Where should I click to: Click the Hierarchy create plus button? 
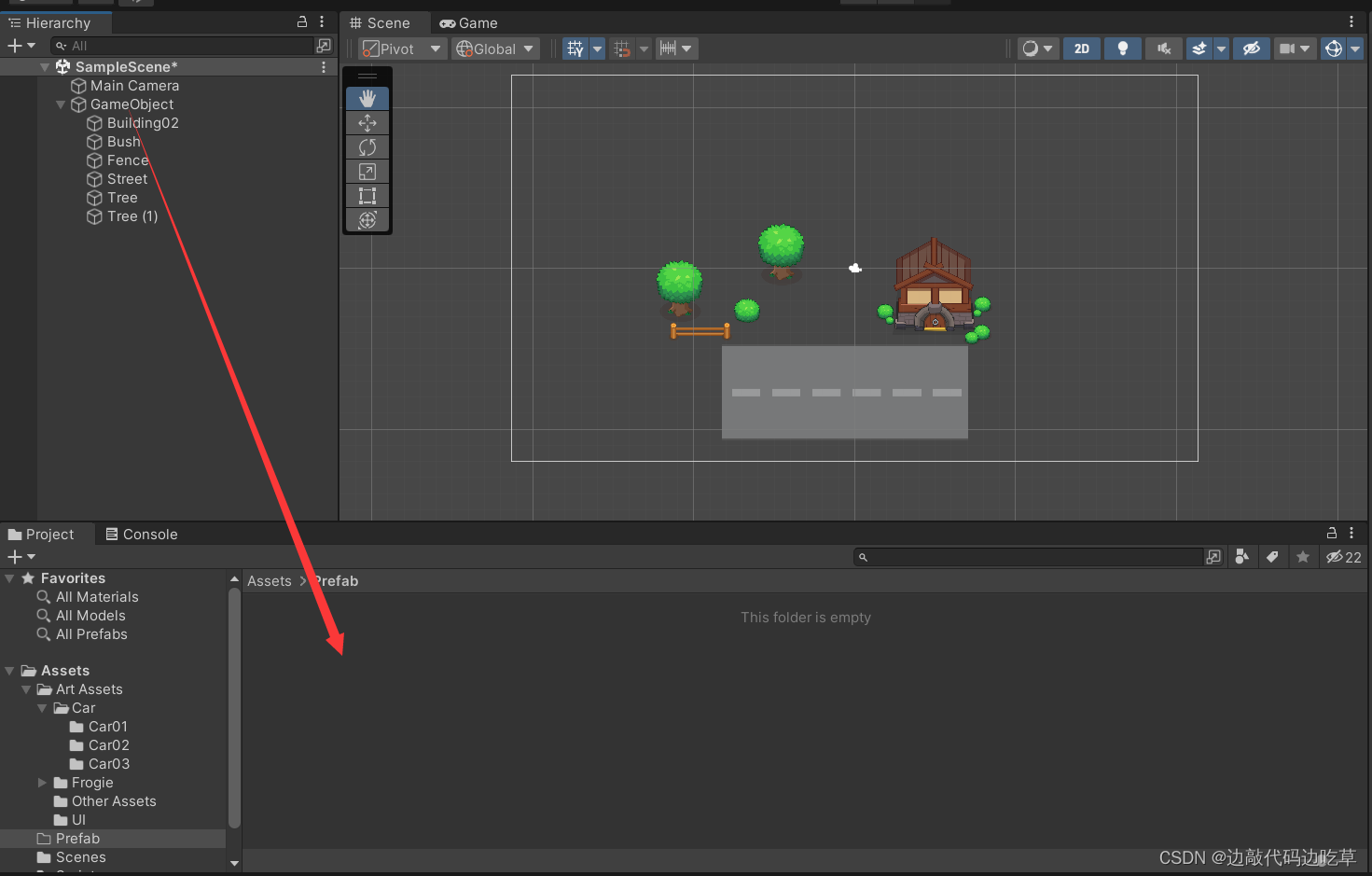21,46
